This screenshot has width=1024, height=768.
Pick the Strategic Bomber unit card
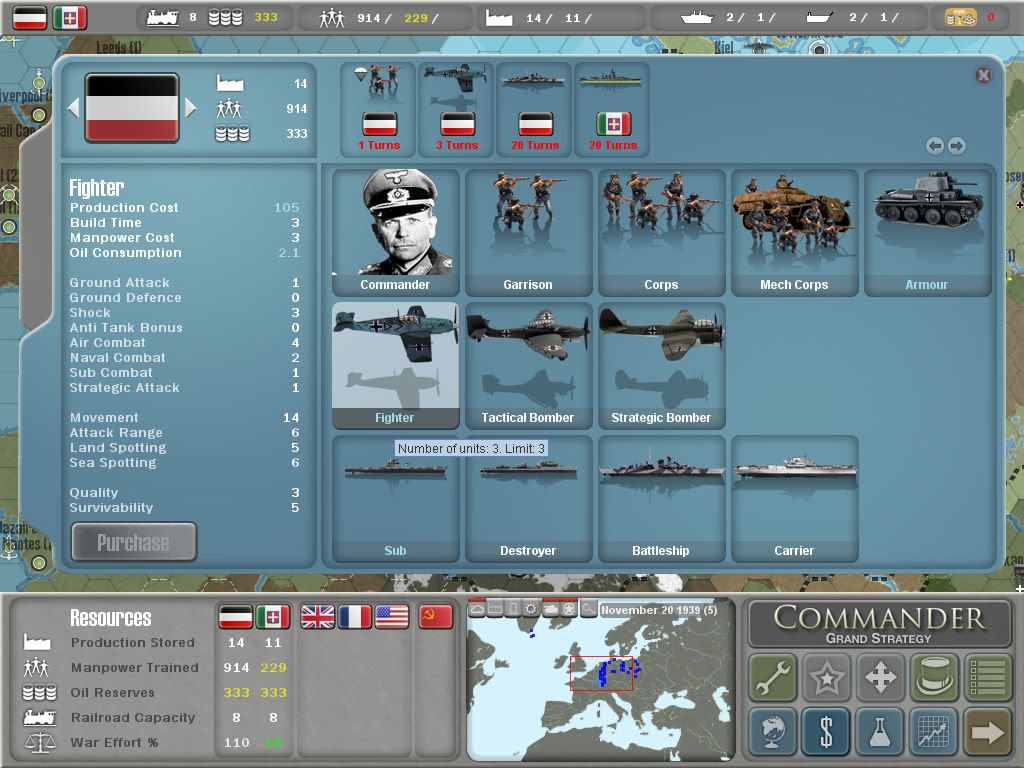tap(662, 366)
